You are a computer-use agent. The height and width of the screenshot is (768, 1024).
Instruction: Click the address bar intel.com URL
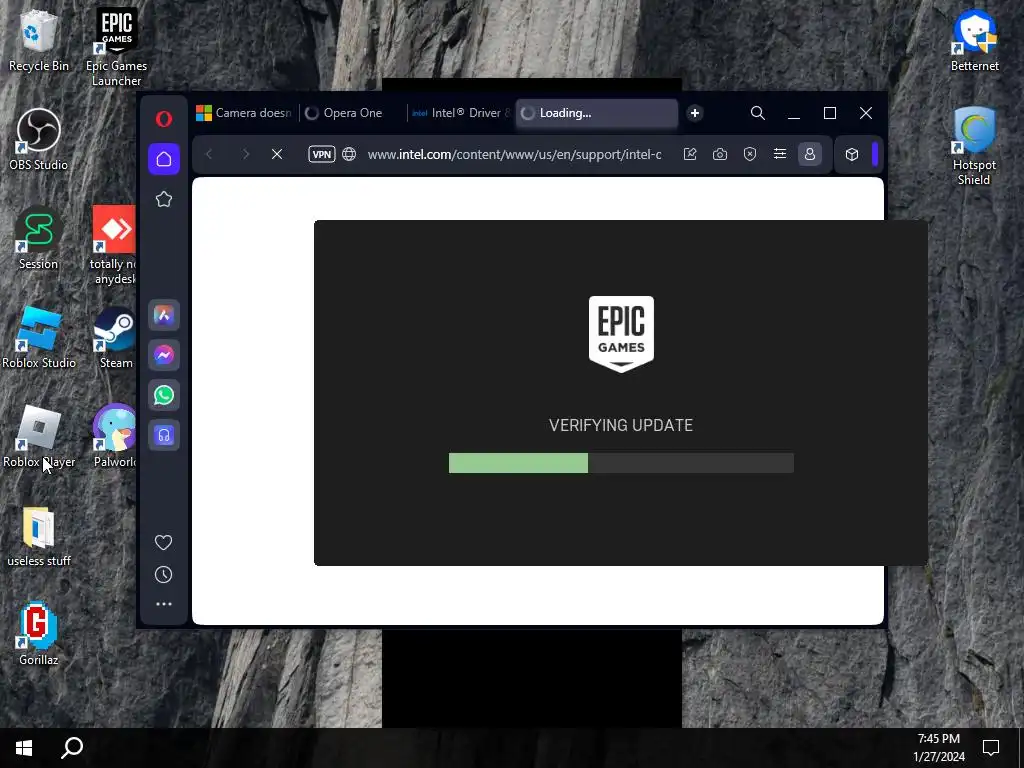point(515,154)
